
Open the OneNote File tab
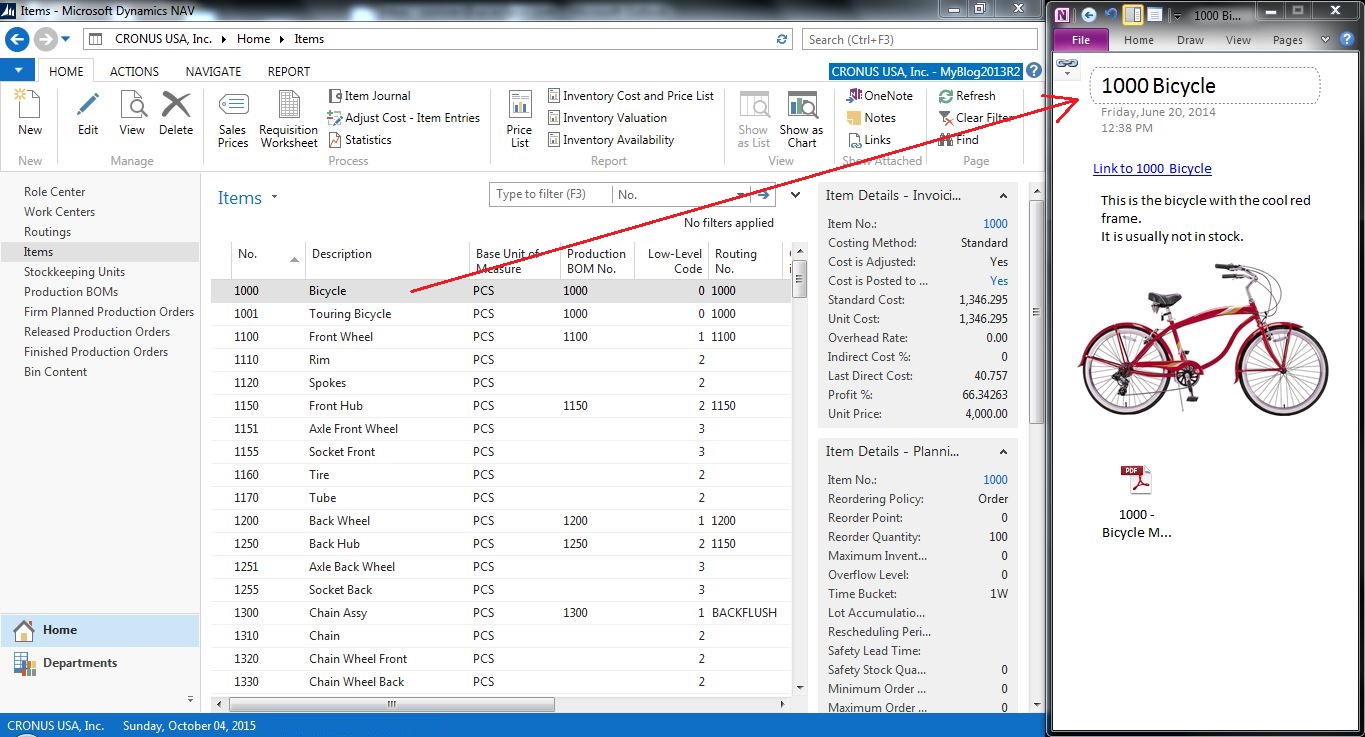tap(1081, 40)
